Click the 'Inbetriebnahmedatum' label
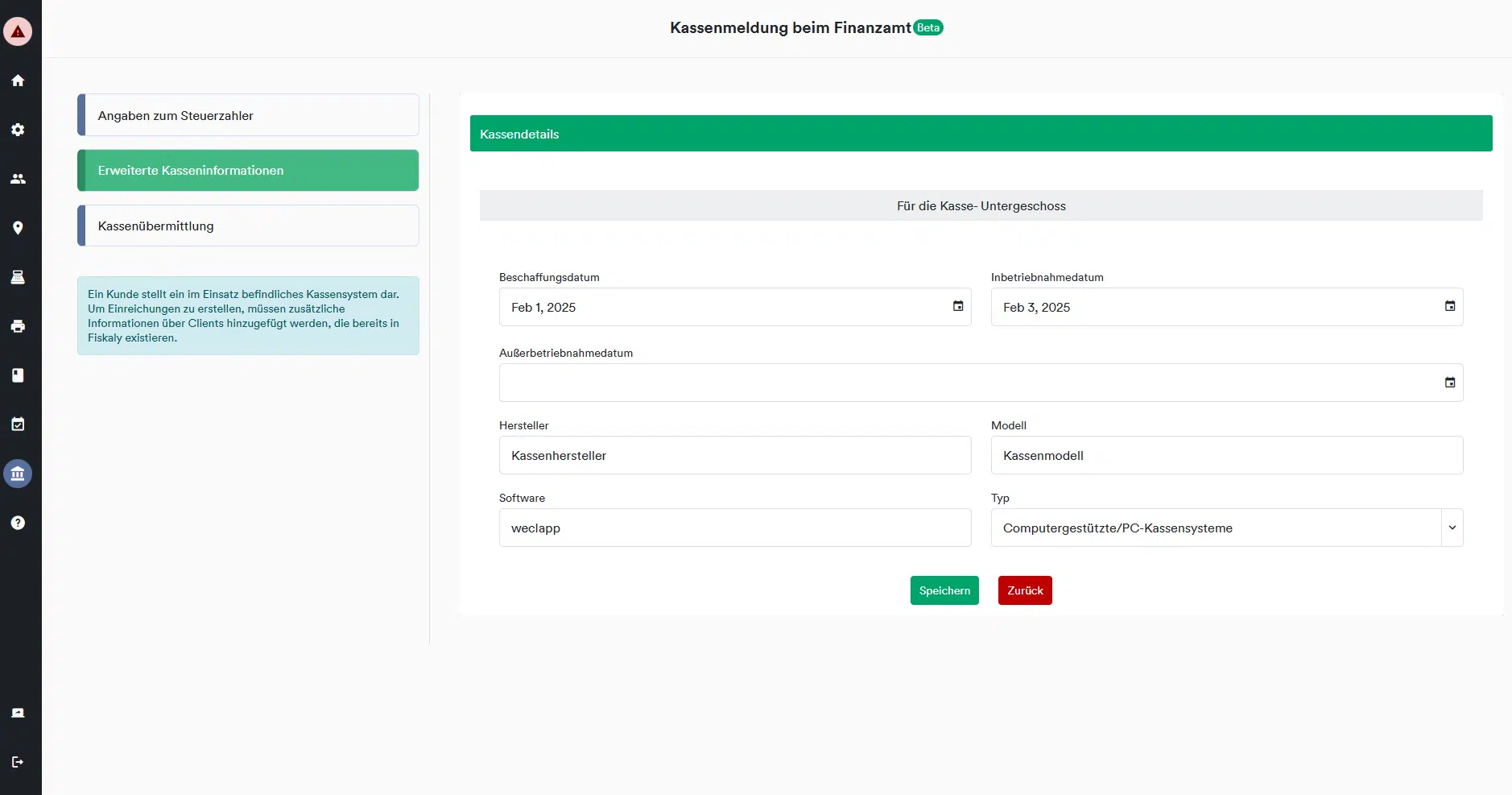1512x795 pixels. [1047, 277]
